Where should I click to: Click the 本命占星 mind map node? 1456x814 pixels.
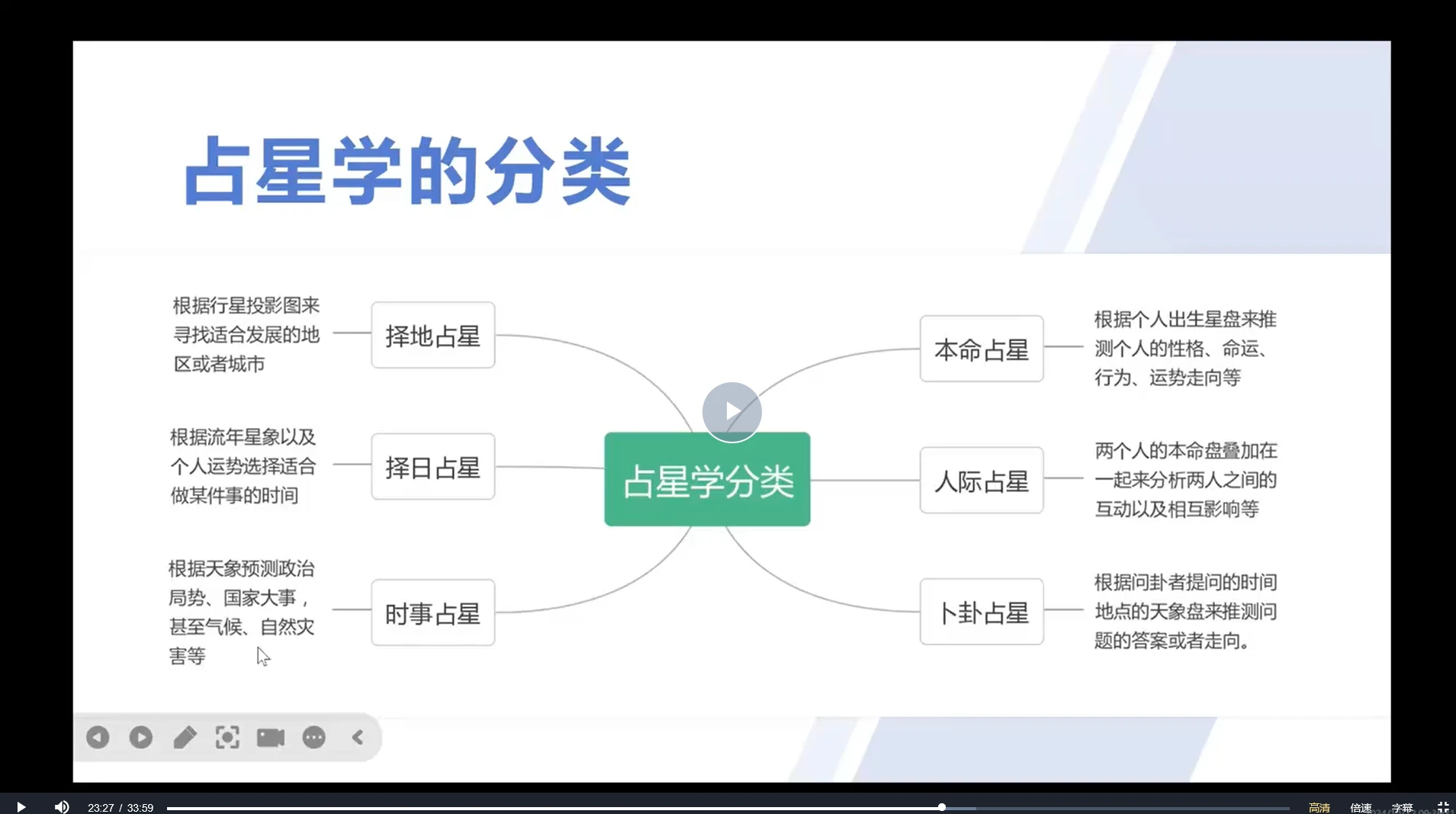point(981,349)
